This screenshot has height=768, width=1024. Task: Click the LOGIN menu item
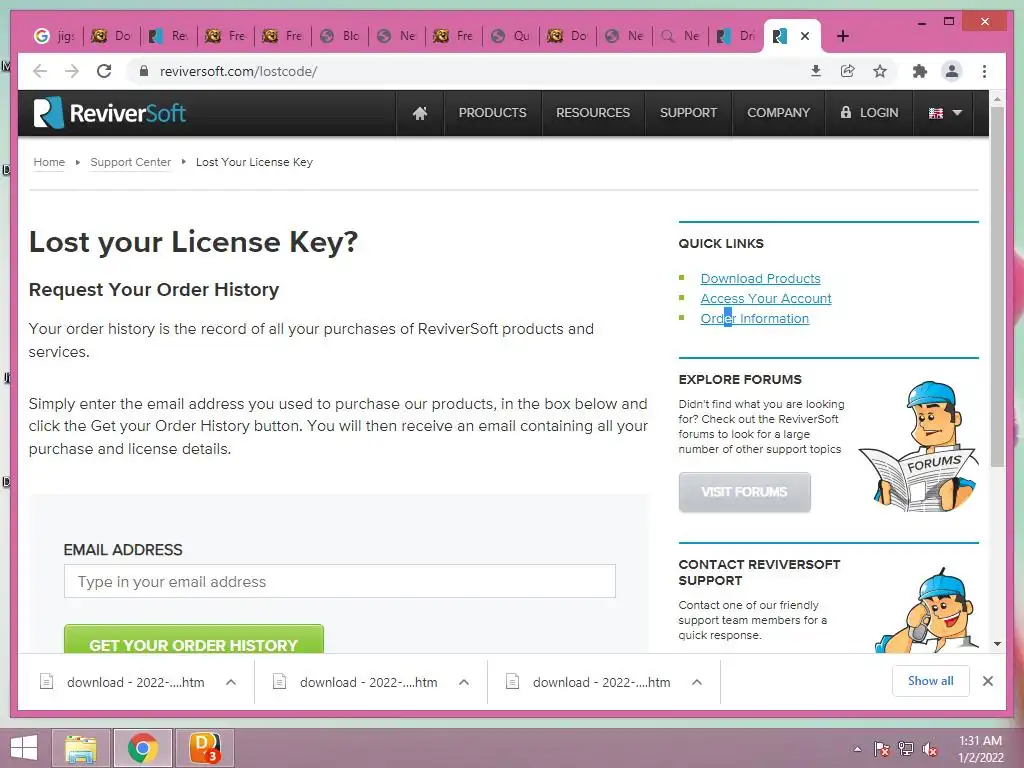869,113
